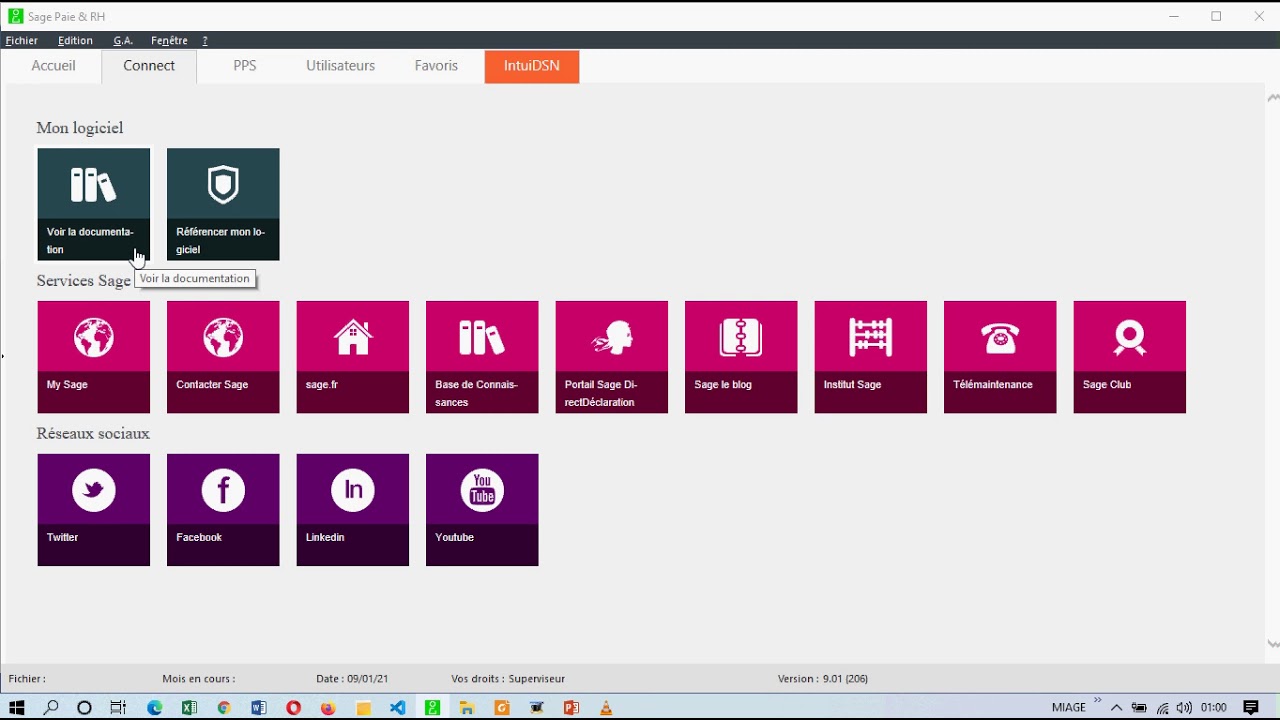Open the sage.fr house tile
The height and width of the screenshot is (720, 1280).
coord(353,357)
